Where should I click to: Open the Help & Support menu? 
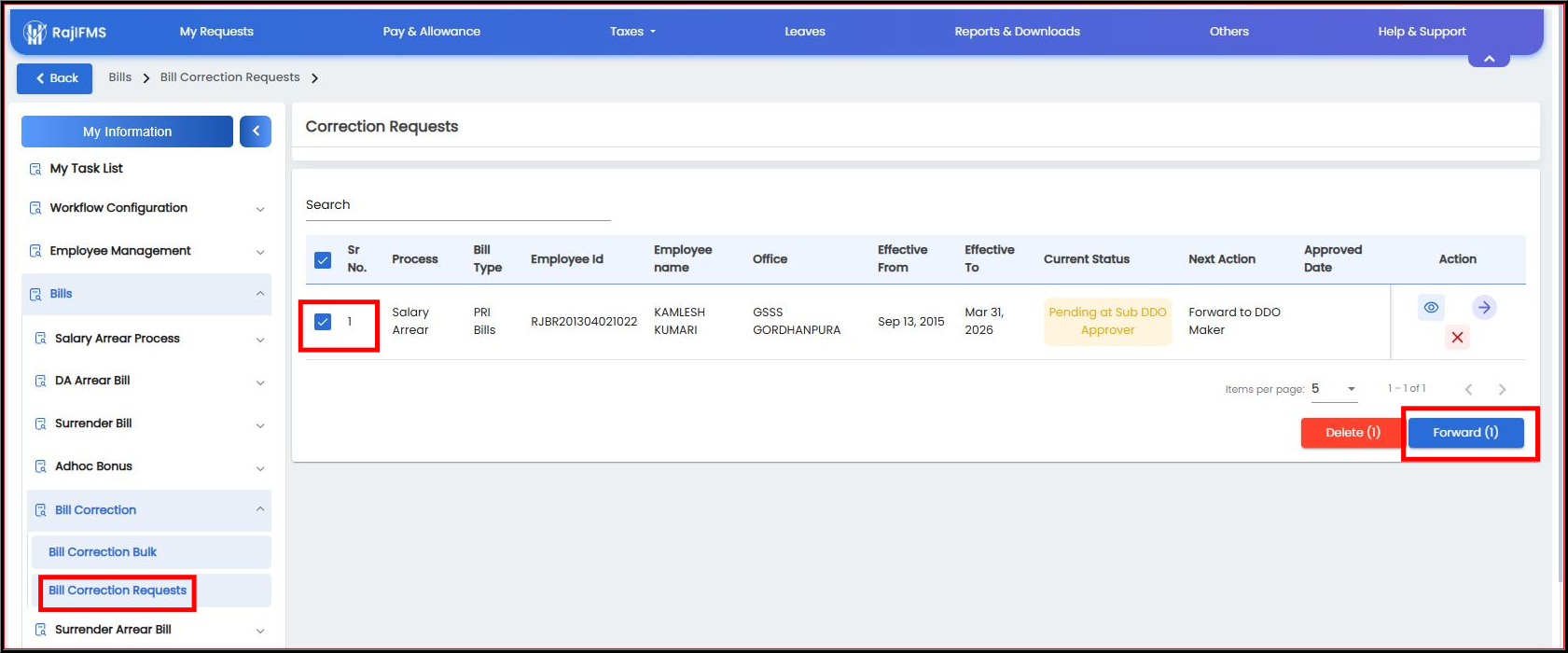(x=1422, y=32)
